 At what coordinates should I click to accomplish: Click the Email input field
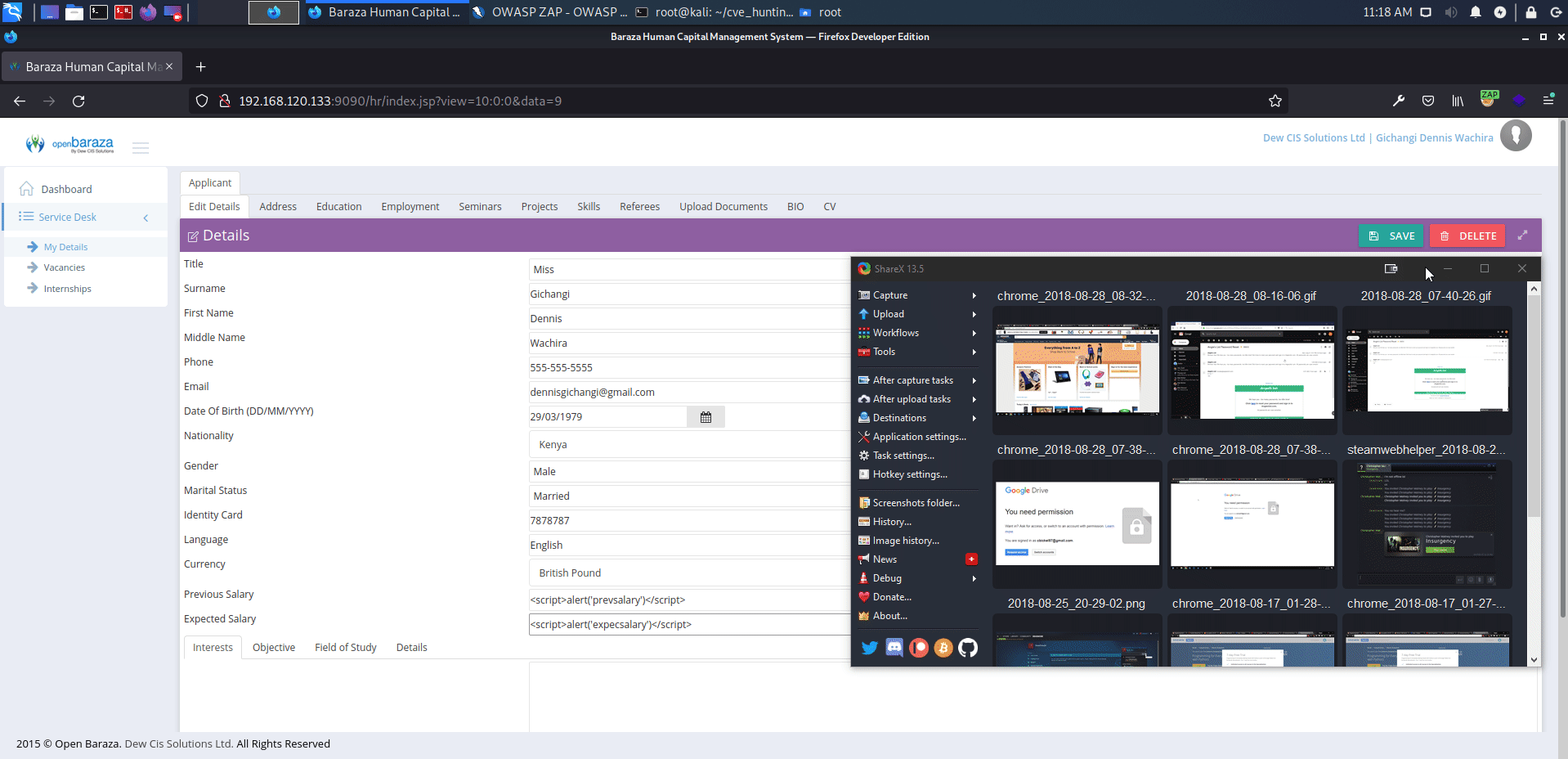point(689,393)
